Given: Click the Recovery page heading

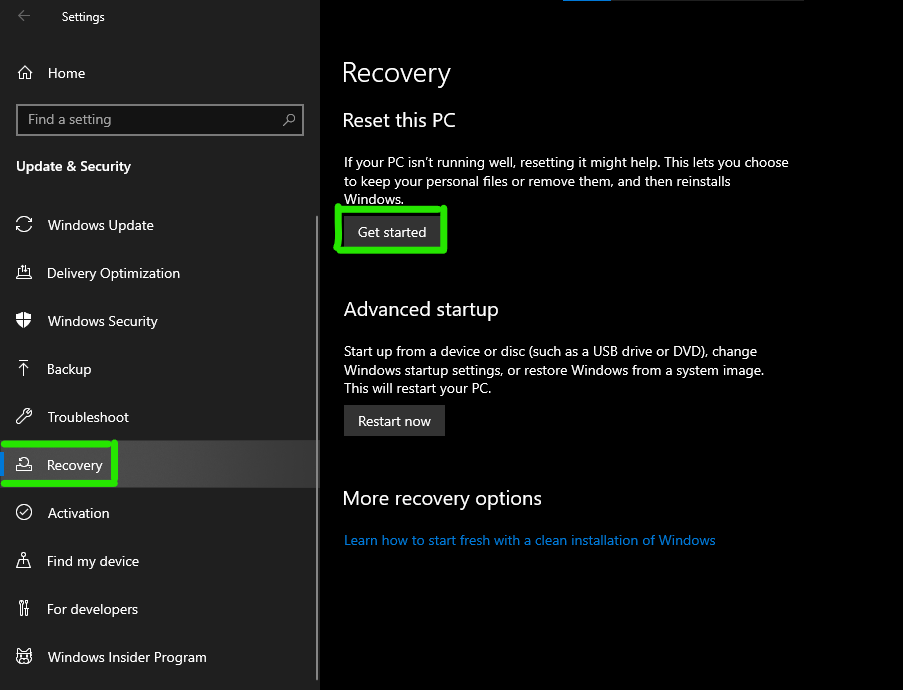Looking at the screenshot, I should coord(396,73).
